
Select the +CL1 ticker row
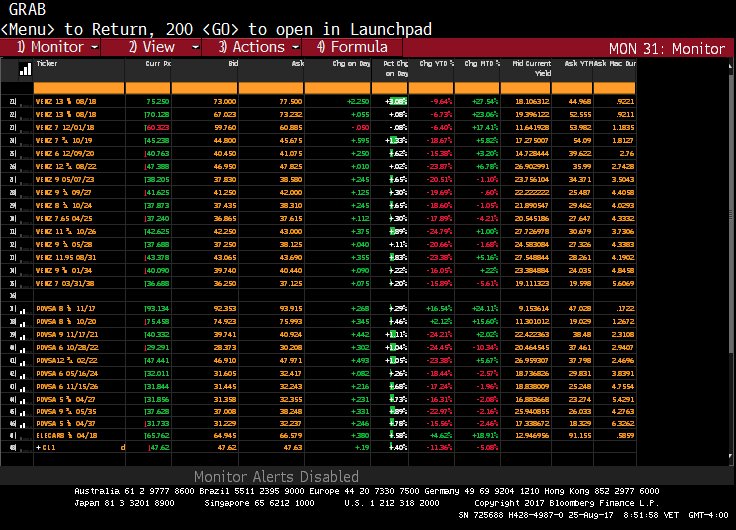pyautogui.click(x=46, y=448)
